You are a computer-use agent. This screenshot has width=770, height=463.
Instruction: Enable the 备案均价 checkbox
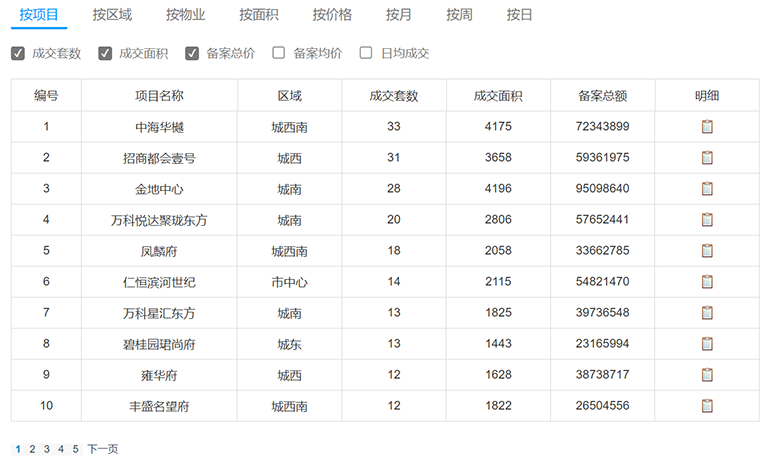tap(278, 53)
